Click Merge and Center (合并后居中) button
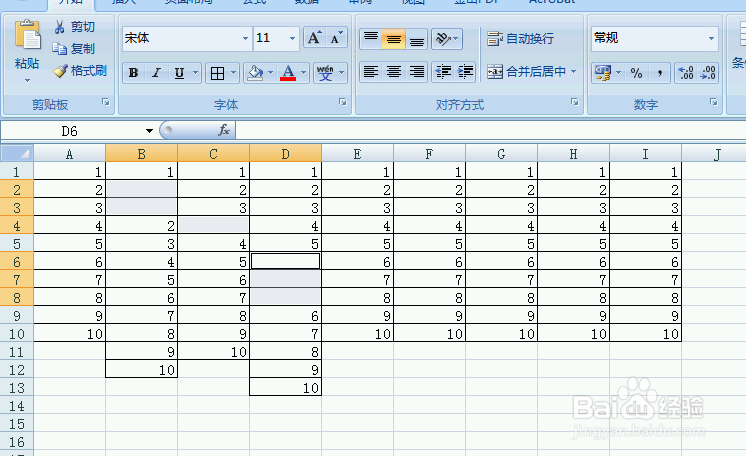Screen dimensions: 746x456 tap(526, 72)
